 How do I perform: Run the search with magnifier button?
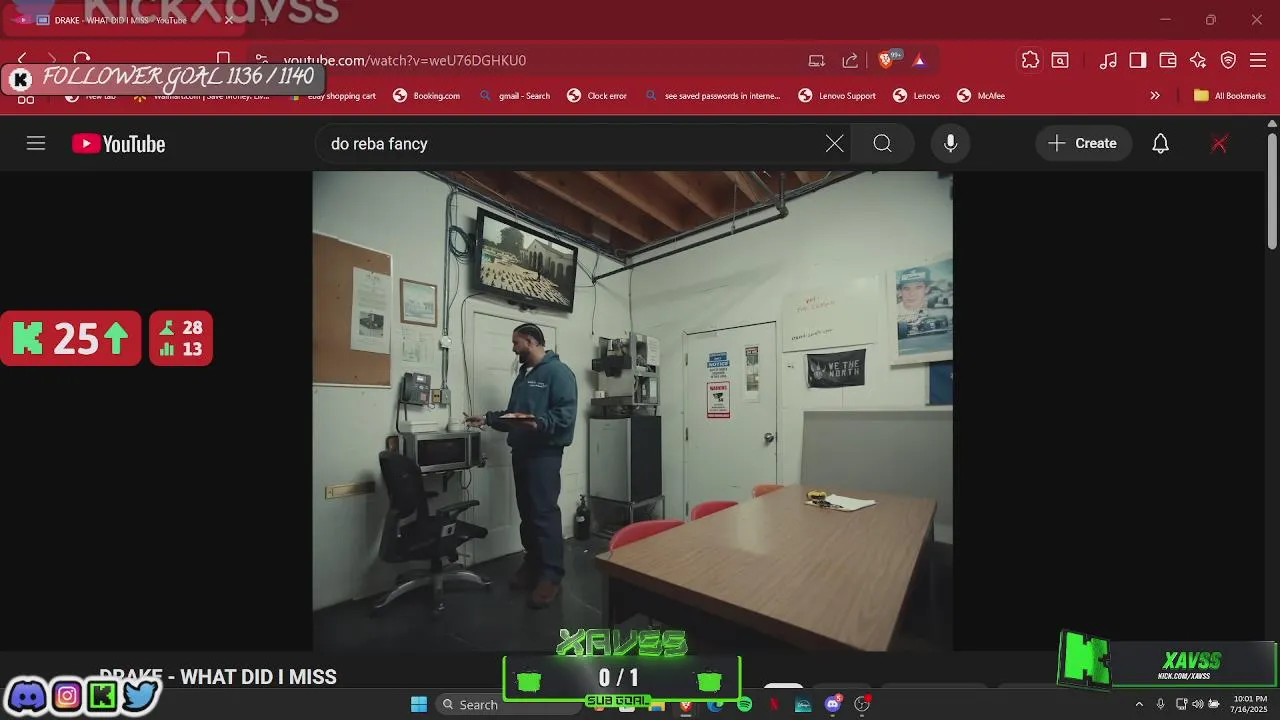[882, 144]
